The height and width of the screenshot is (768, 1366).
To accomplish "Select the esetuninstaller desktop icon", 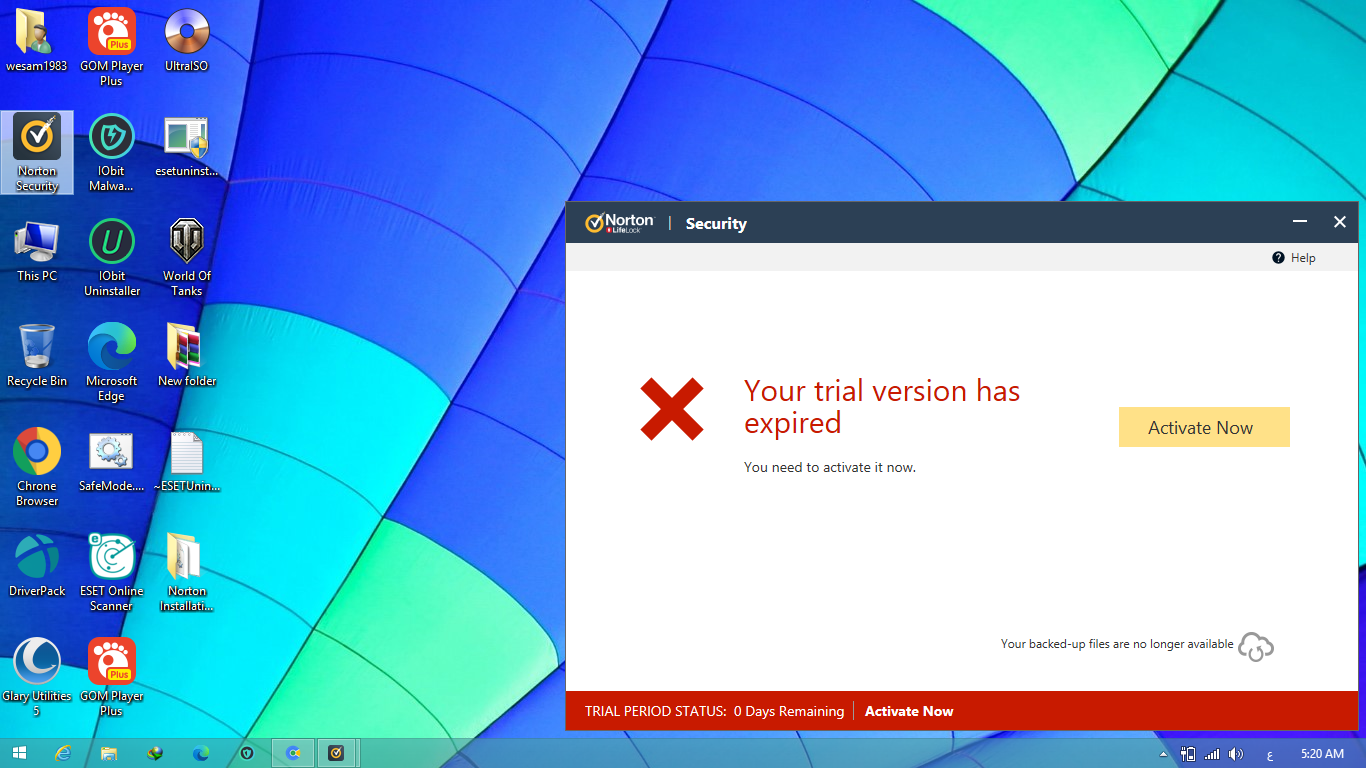I will click(x=187, y=146).
